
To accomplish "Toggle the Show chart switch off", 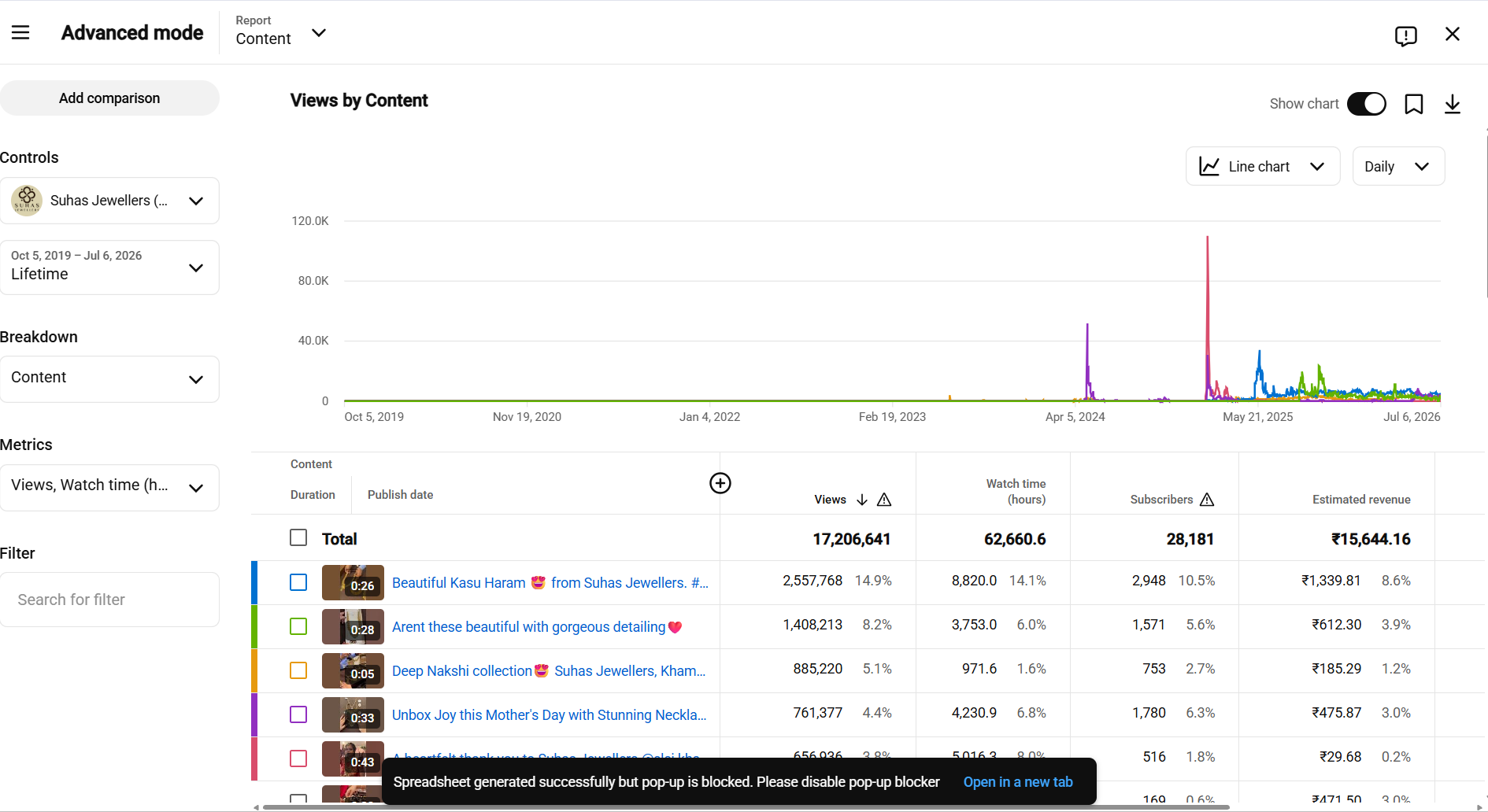I will pyautogui.click(x=1367, y=104).
